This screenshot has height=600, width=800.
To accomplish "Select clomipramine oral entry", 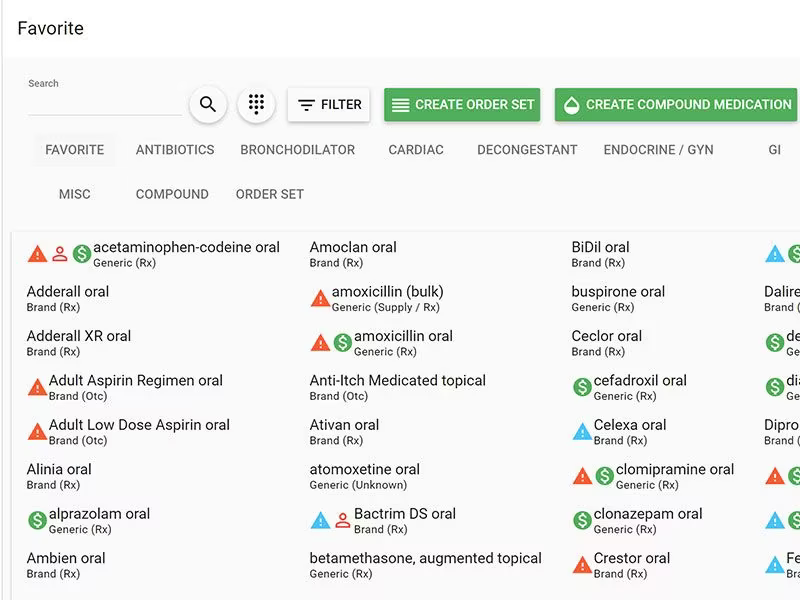I will (x=675, y=476).
